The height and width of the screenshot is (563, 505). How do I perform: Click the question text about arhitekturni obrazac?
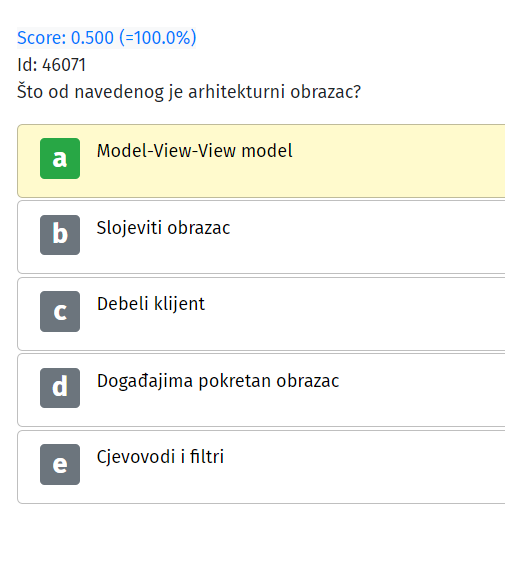189,92
